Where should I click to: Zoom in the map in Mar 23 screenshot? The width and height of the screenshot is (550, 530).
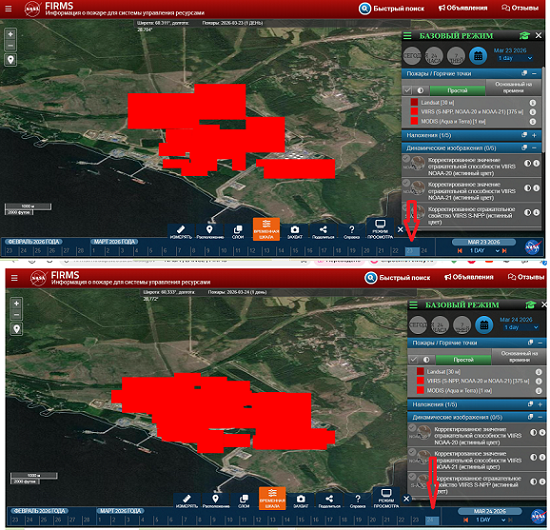point(11,34)
